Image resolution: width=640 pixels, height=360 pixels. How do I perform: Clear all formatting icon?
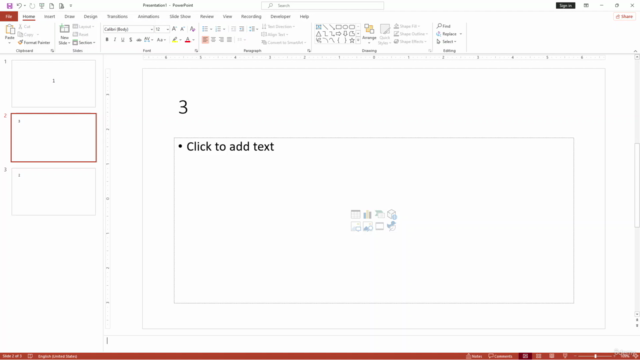tap(192, 29)
